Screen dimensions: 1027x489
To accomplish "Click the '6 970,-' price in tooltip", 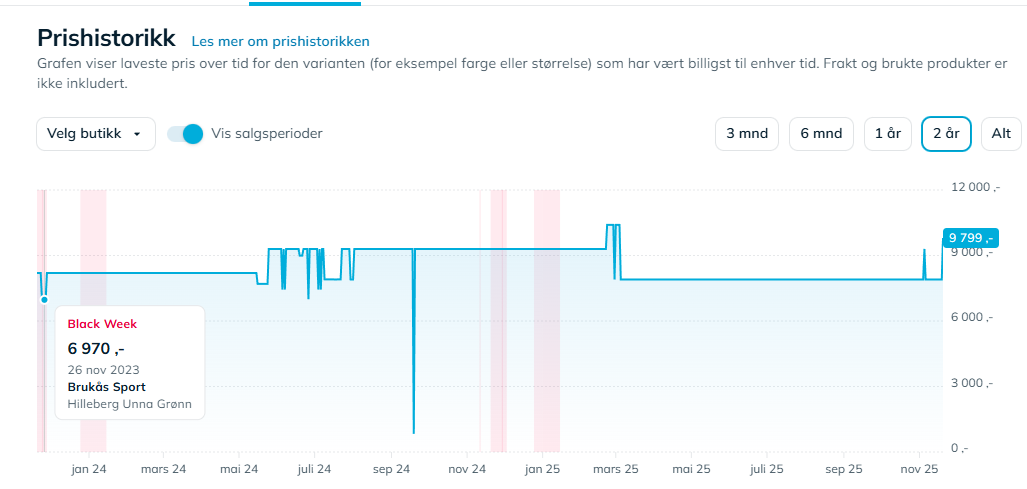I will click(x=96, y=348).
